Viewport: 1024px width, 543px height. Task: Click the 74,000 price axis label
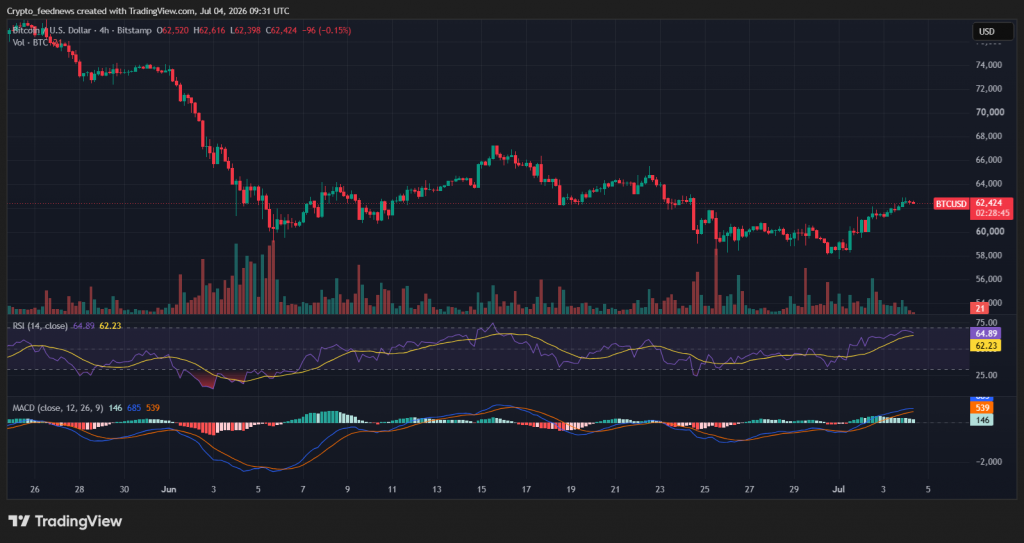pos(990,65)
